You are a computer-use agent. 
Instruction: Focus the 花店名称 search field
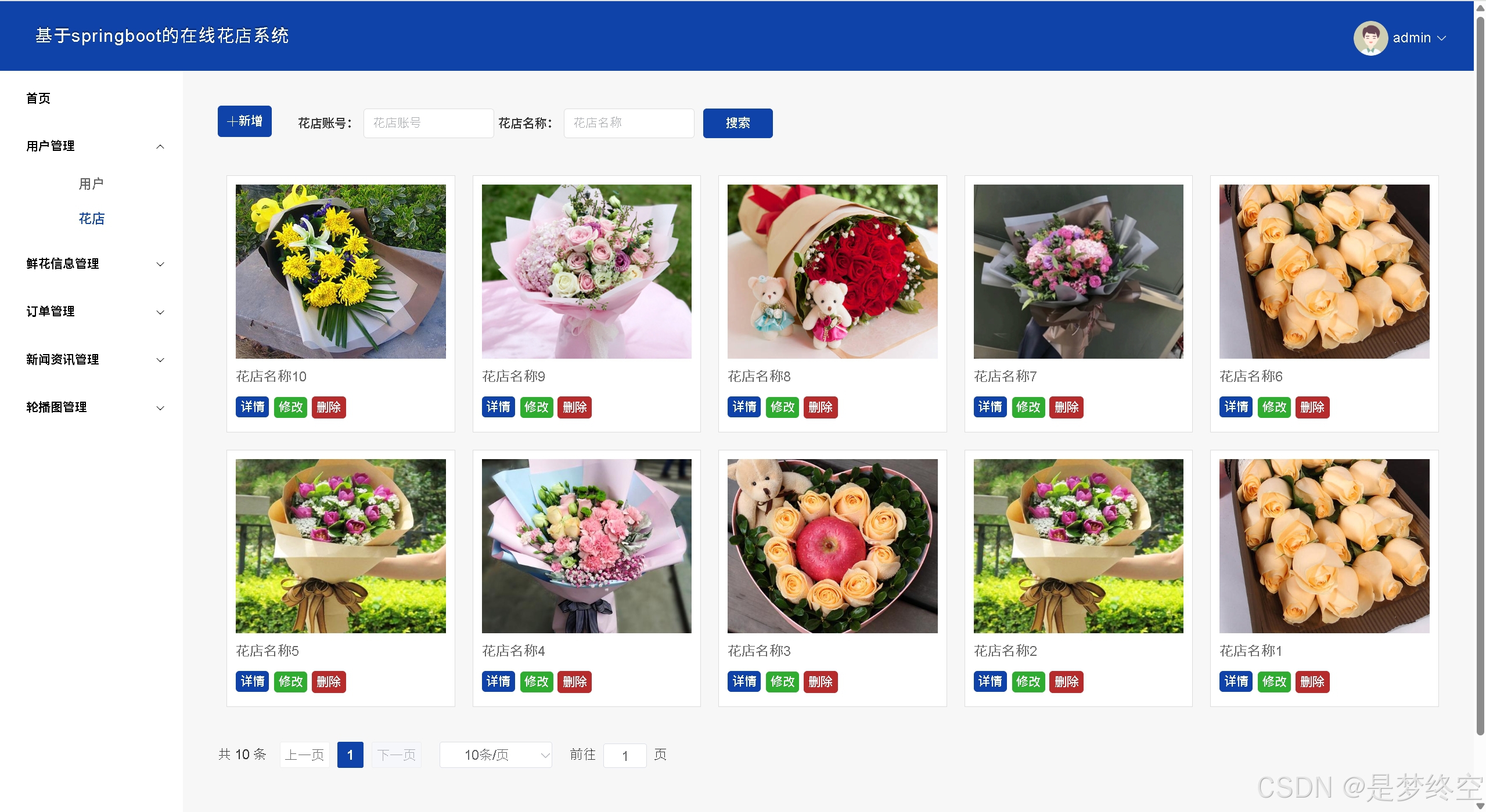point(628,123)
